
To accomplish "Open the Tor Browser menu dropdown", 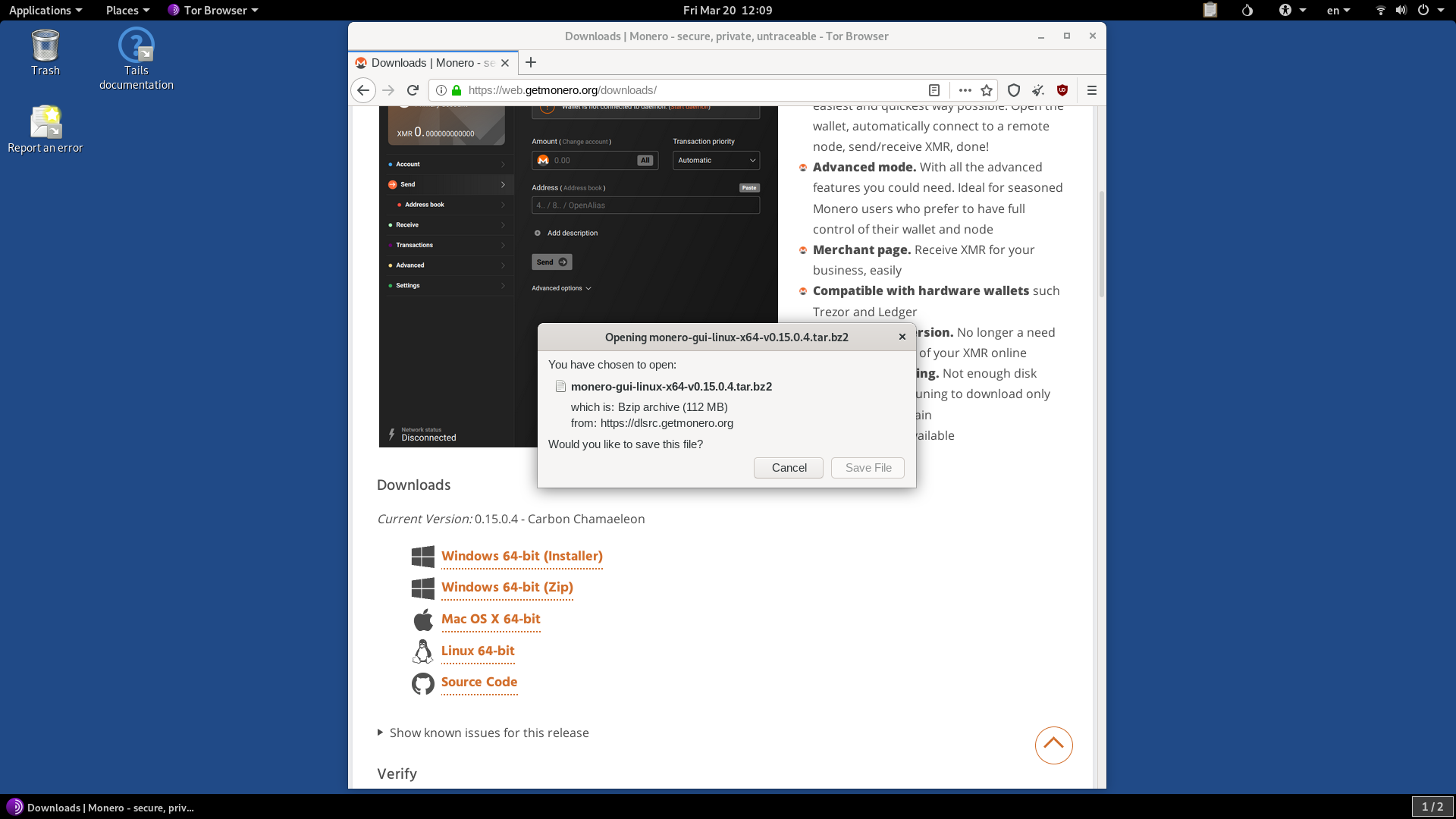I will coord(214,10).
